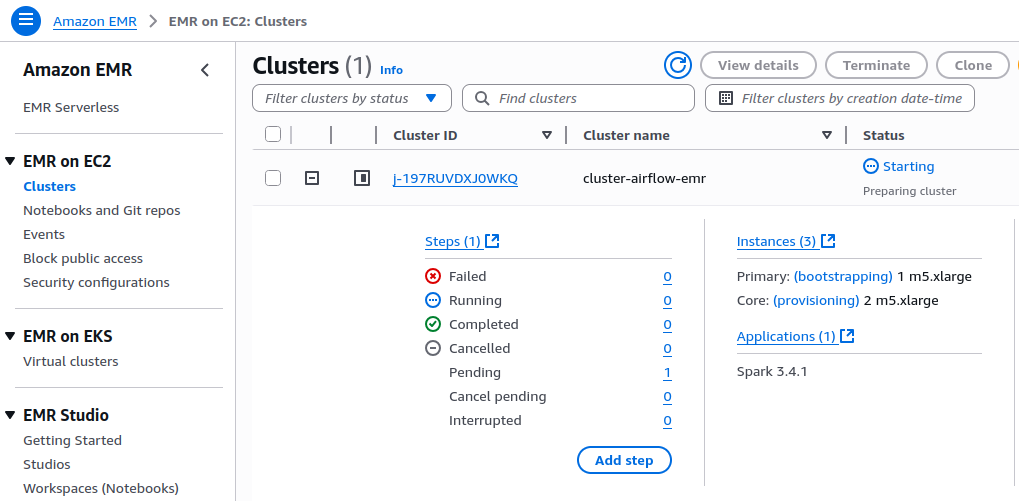Collapse the Amazon EMR sidebar

click(205, 70)
